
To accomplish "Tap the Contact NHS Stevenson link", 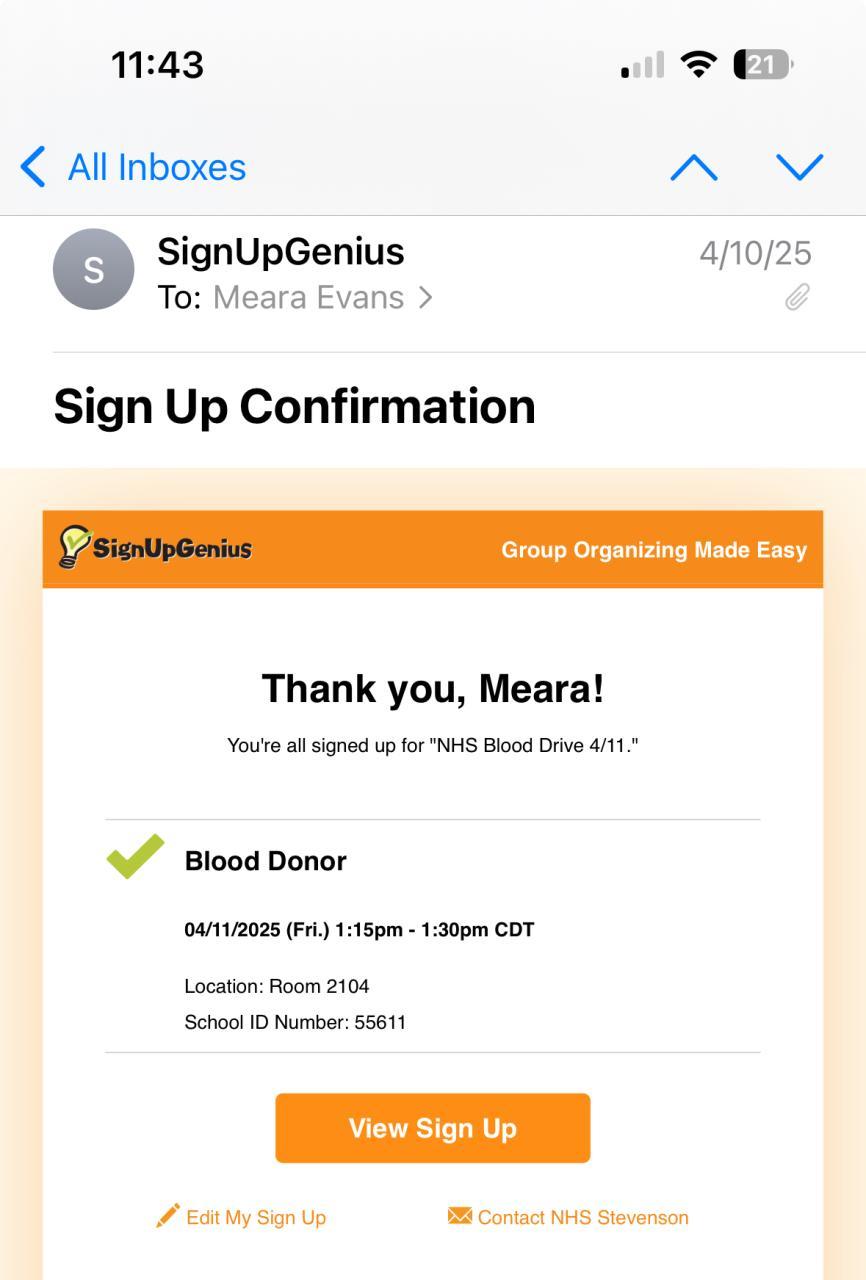I will (583, 1217).
